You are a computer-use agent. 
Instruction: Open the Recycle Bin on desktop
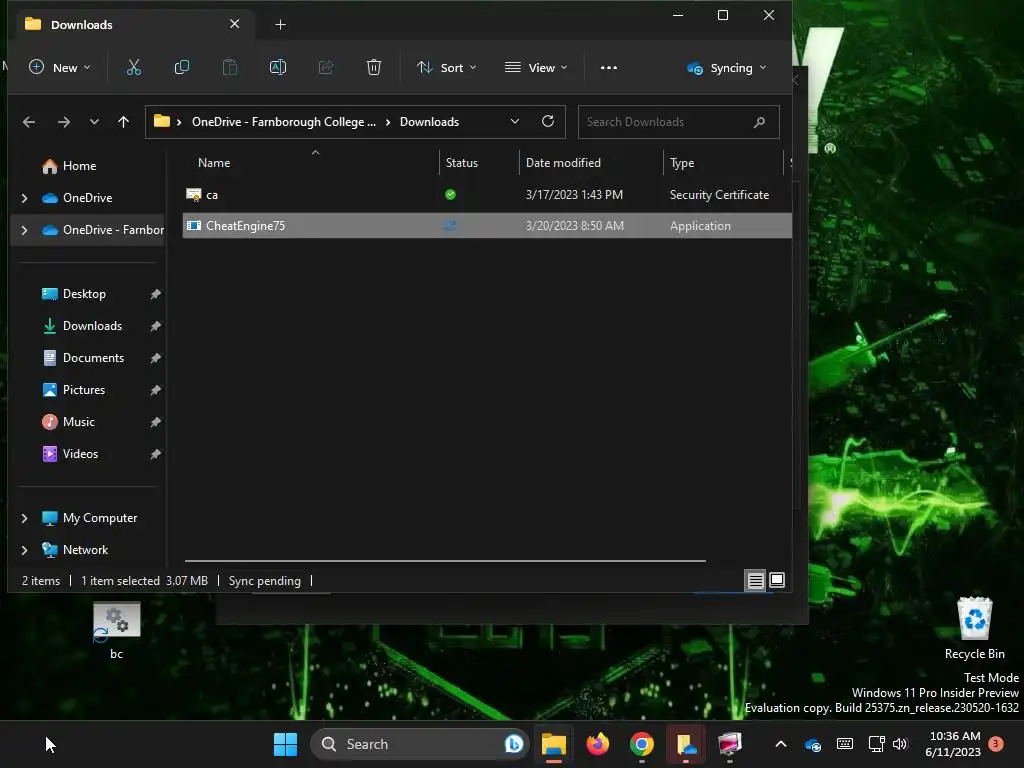point(974,628)
